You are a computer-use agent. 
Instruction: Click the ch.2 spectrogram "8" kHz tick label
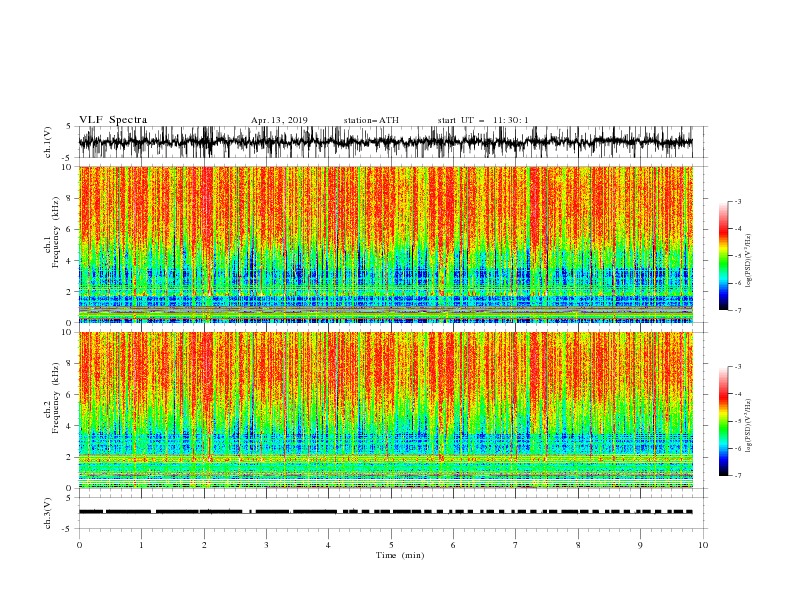coord(69,364)
